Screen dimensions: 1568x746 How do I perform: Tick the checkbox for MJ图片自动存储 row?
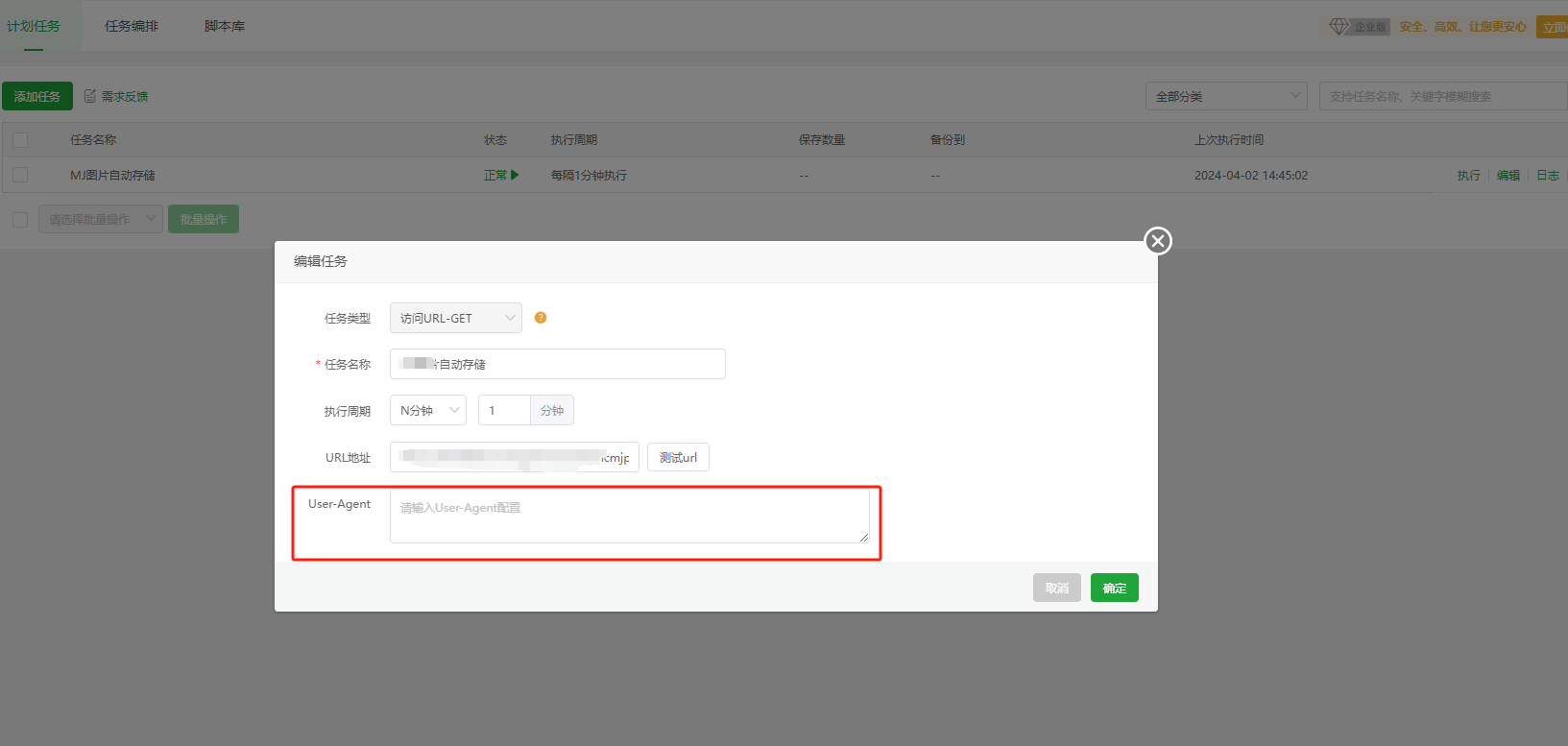20,175
